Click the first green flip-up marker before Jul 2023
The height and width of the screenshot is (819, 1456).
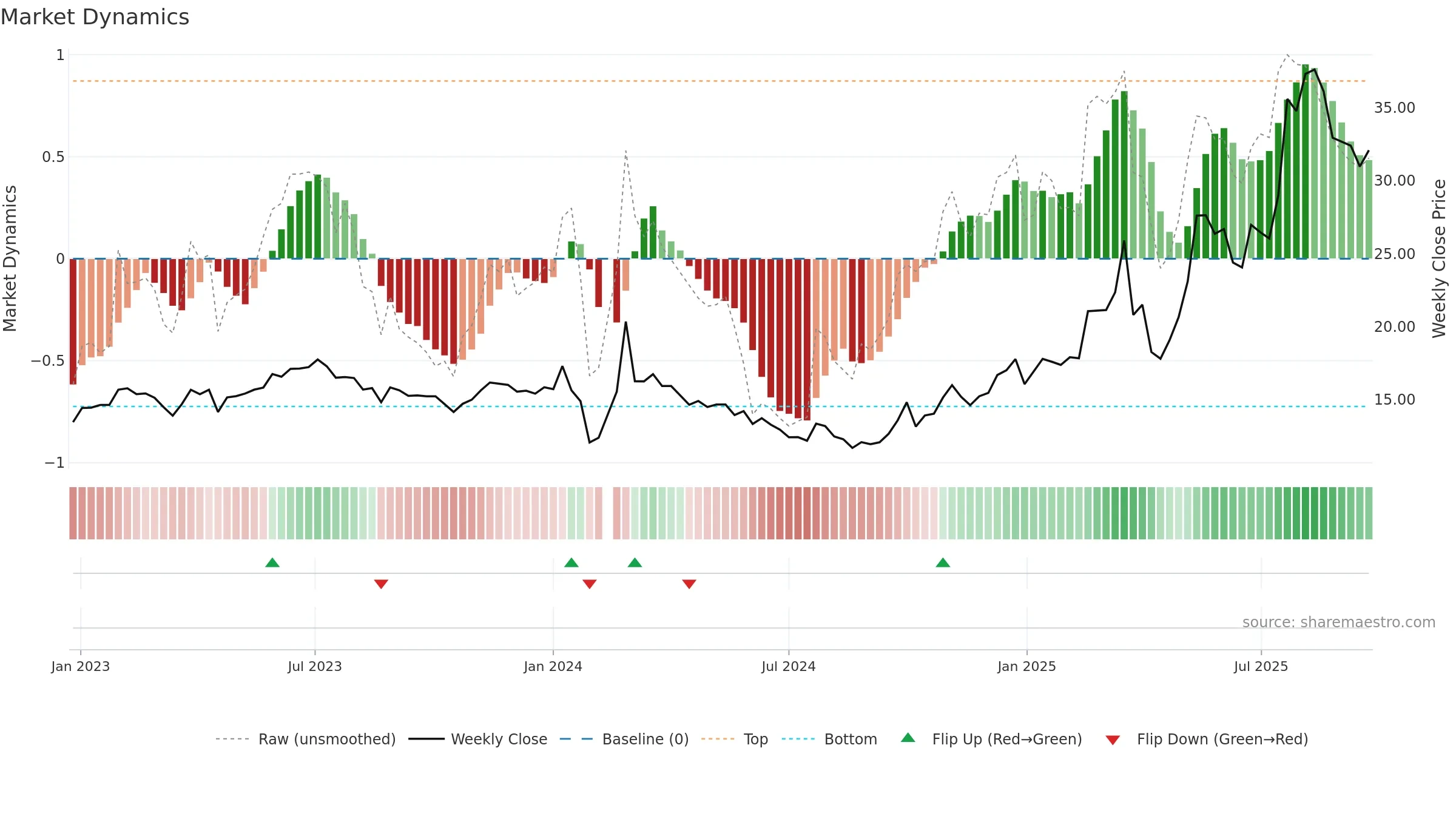(x=272, y=562)
